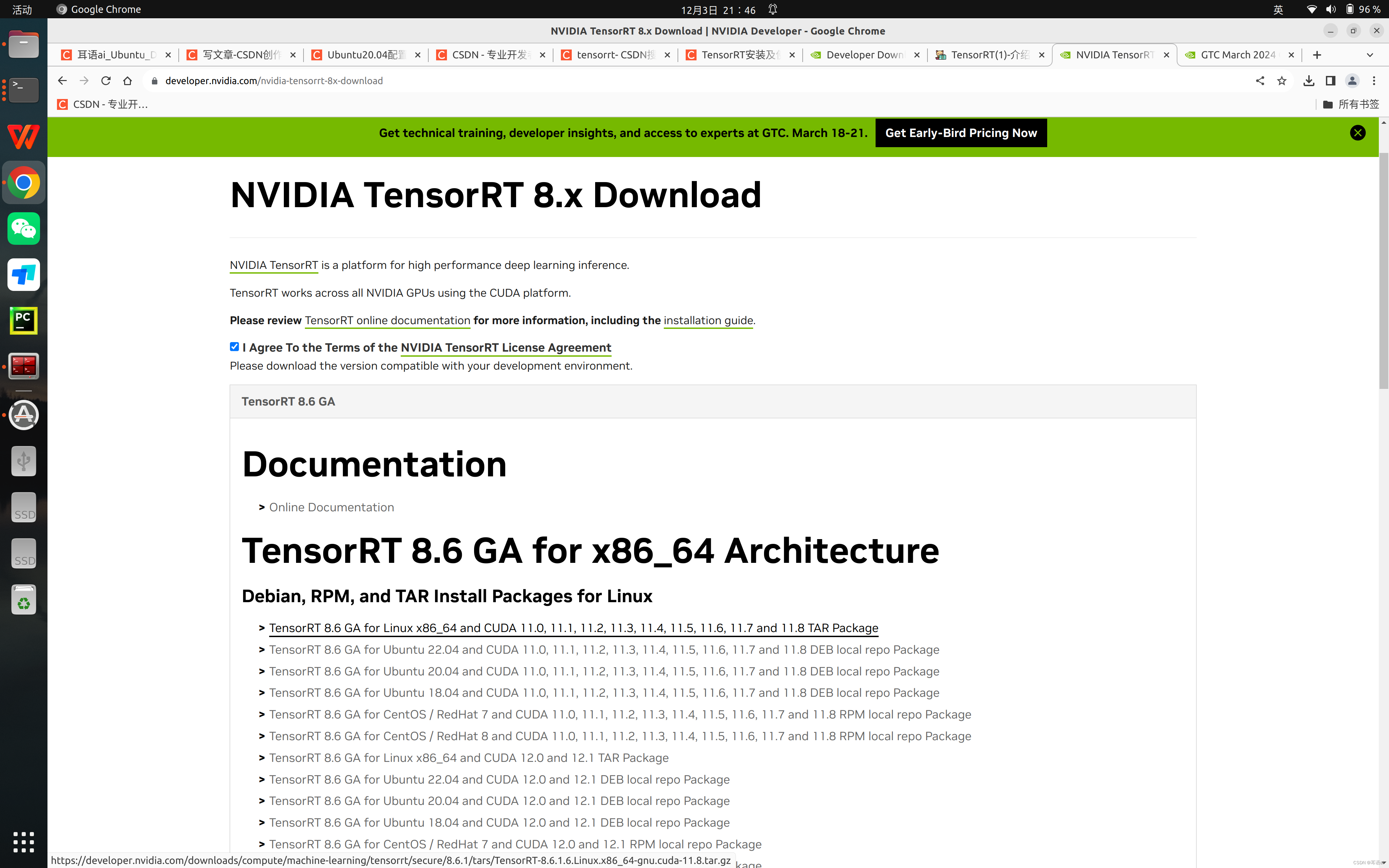Open the Terminal from the dock

tap(23, 90)
